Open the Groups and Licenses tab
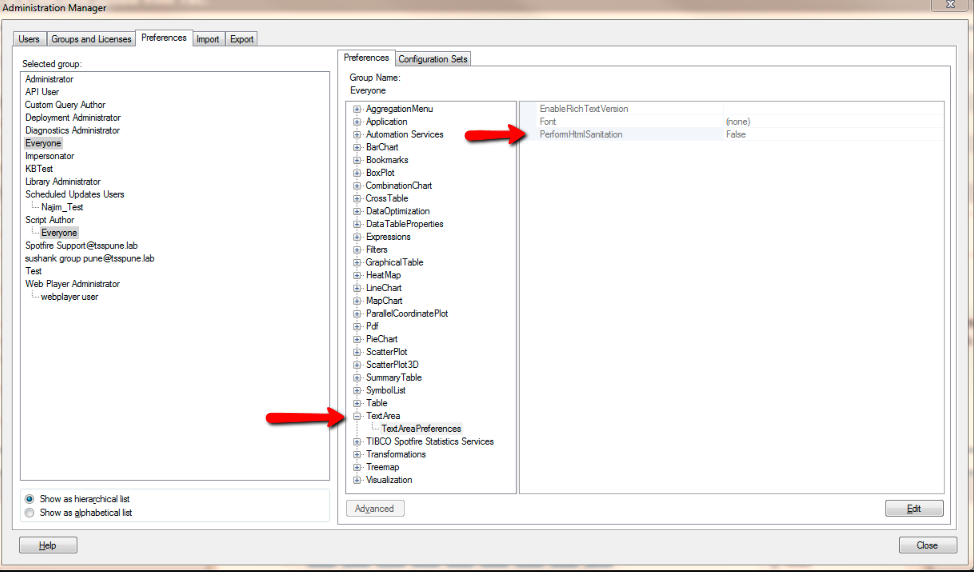Screen dimensions: 974x572 click(x=91, y=39)
